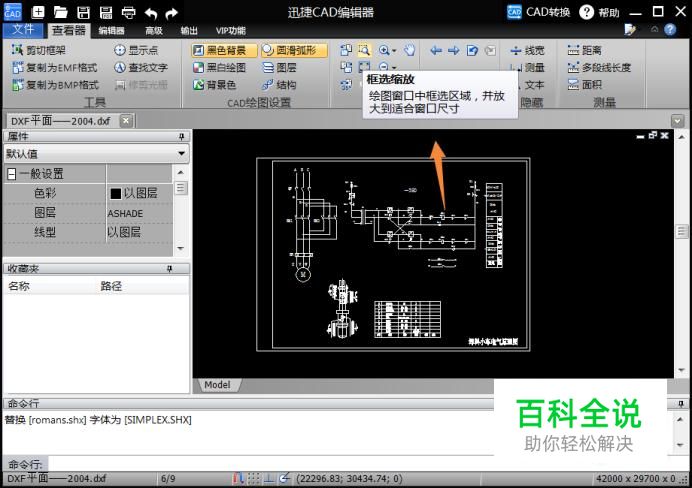
Task: Click the 42000 x 29700 x 0 status text
Action: (x=636, y=479)
